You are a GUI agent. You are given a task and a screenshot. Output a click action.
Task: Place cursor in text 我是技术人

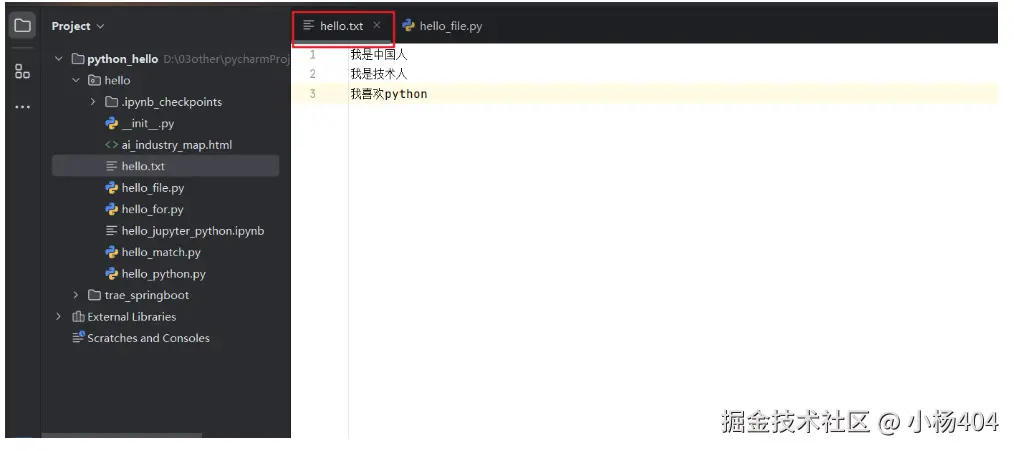pos(379,74)
